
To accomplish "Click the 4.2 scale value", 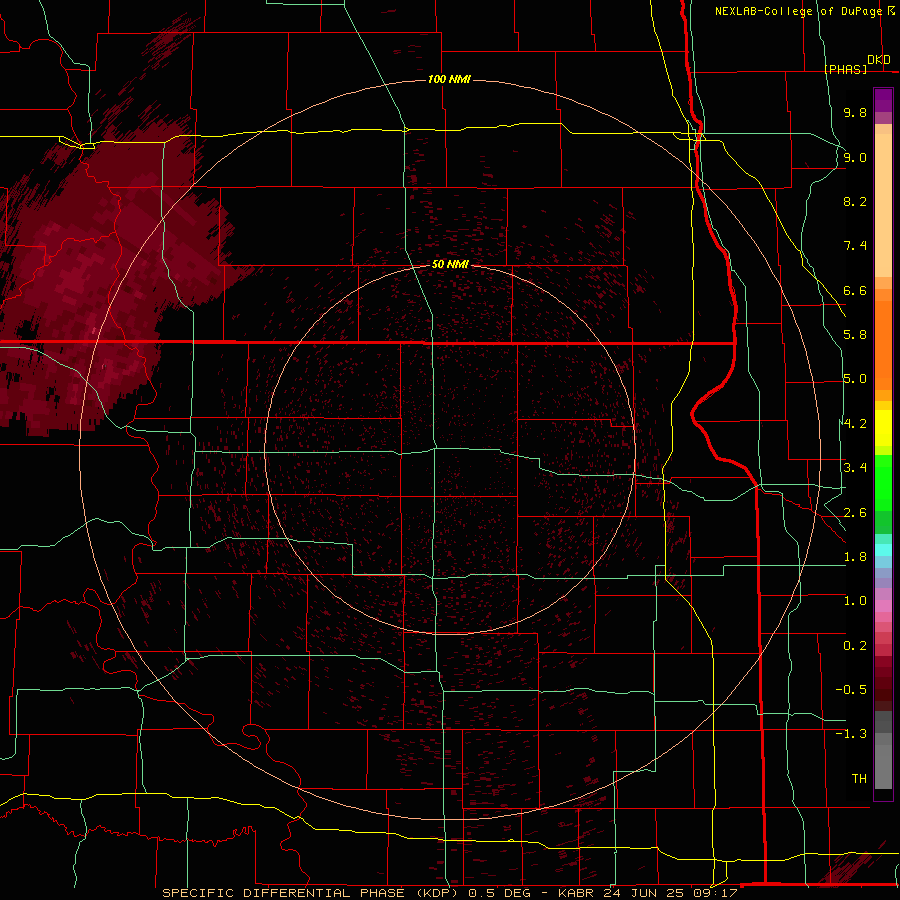I will point(855,424).
